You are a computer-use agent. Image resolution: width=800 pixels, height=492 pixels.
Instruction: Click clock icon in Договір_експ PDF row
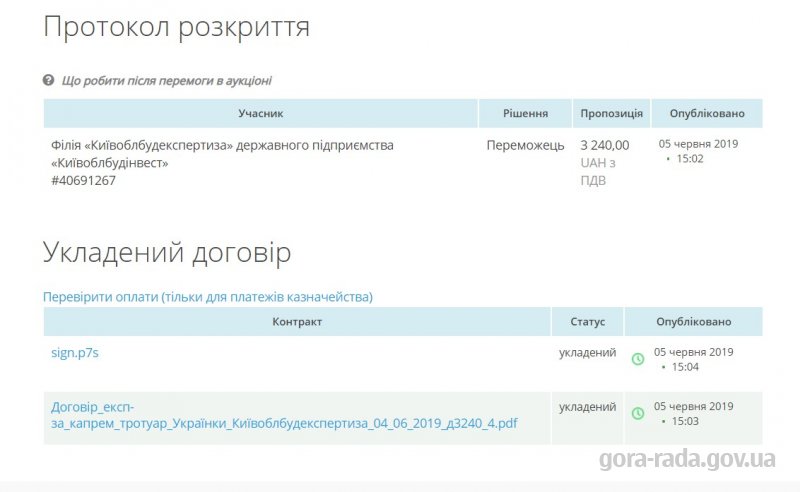638,413
